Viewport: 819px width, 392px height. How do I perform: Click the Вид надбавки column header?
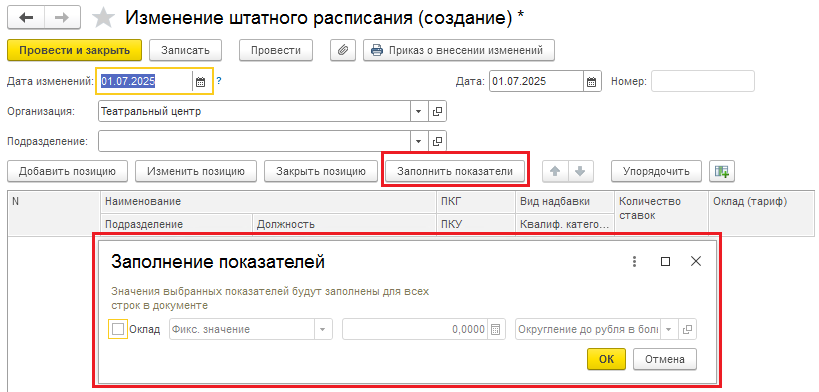tap(565, 202)
